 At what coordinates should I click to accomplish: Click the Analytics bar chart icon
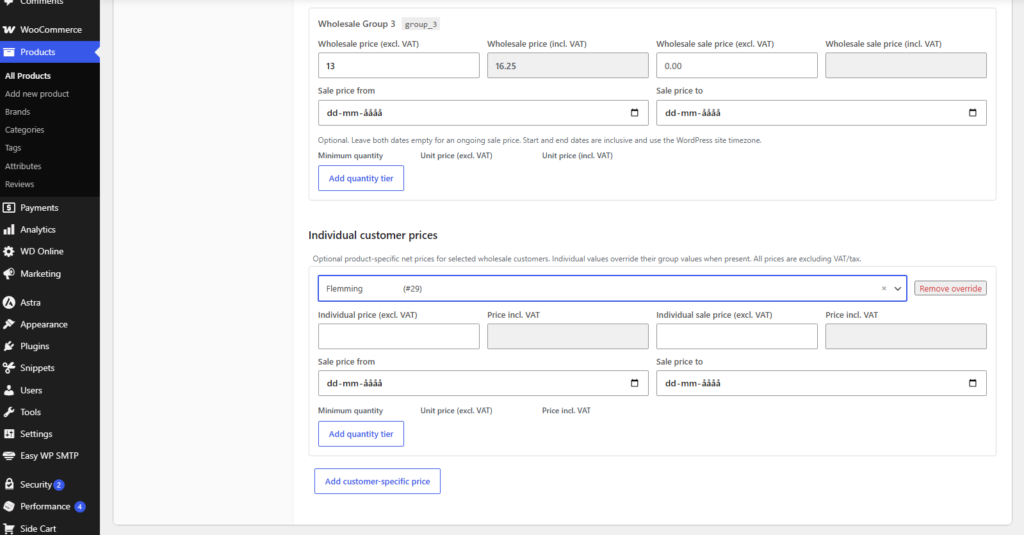click(x=9, y=229)
